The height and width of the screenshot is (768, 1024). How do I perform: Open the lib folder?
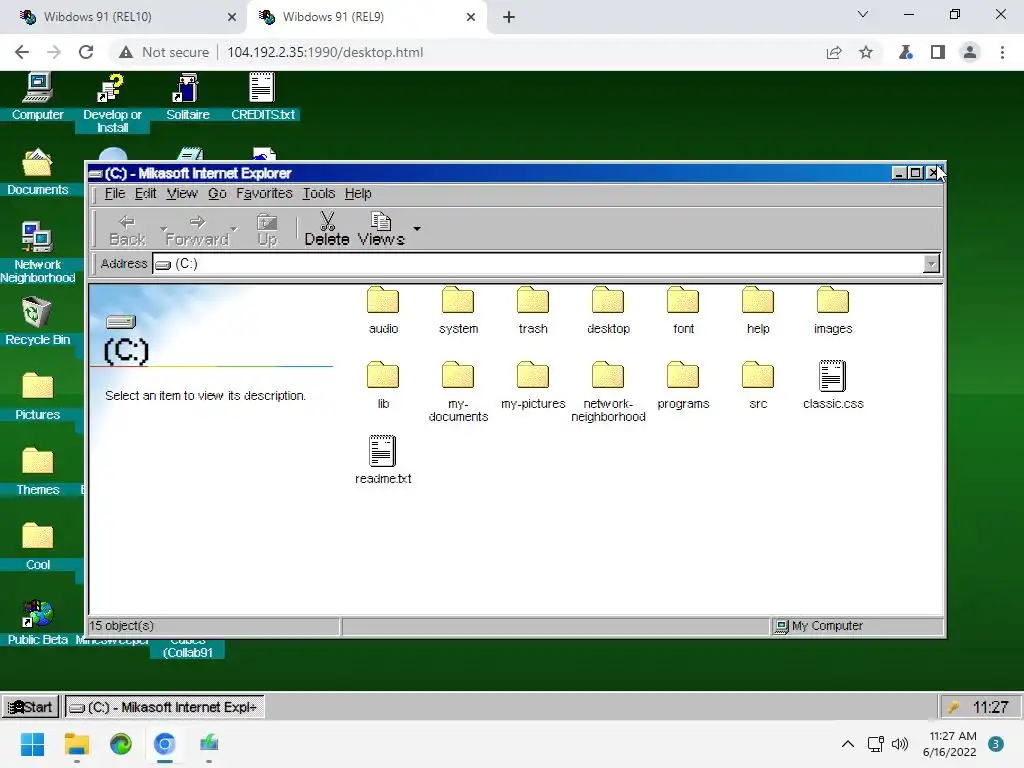click(x=383, y=386)
